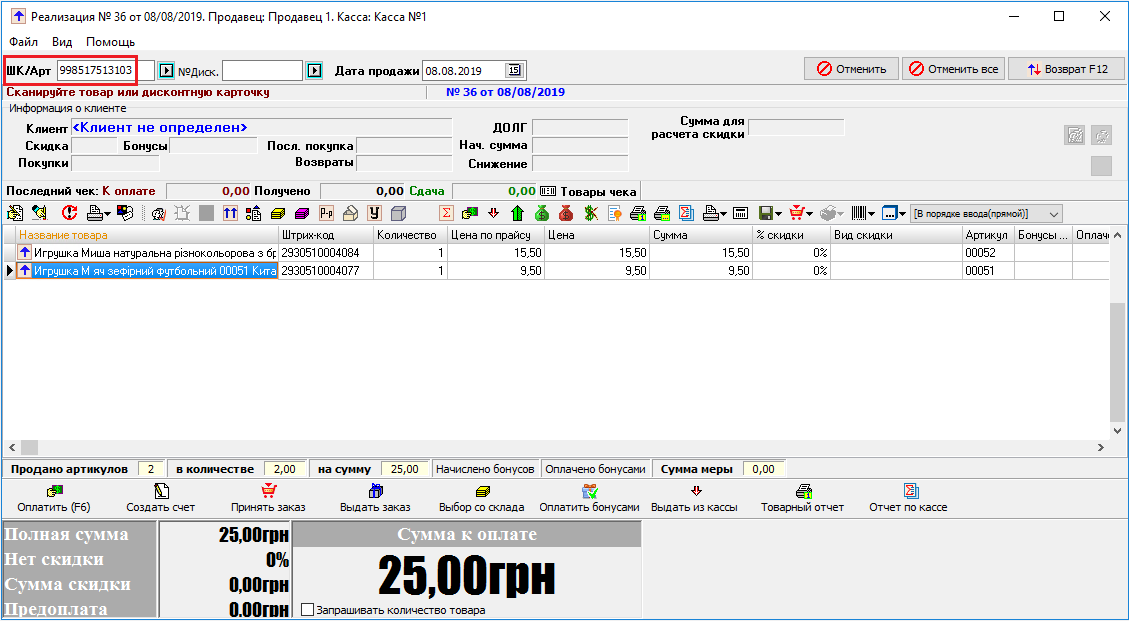The image size is (1129, 621).
Task: Enable 'Запрашивать количество товара' checkbox
Action: point(307,610)
